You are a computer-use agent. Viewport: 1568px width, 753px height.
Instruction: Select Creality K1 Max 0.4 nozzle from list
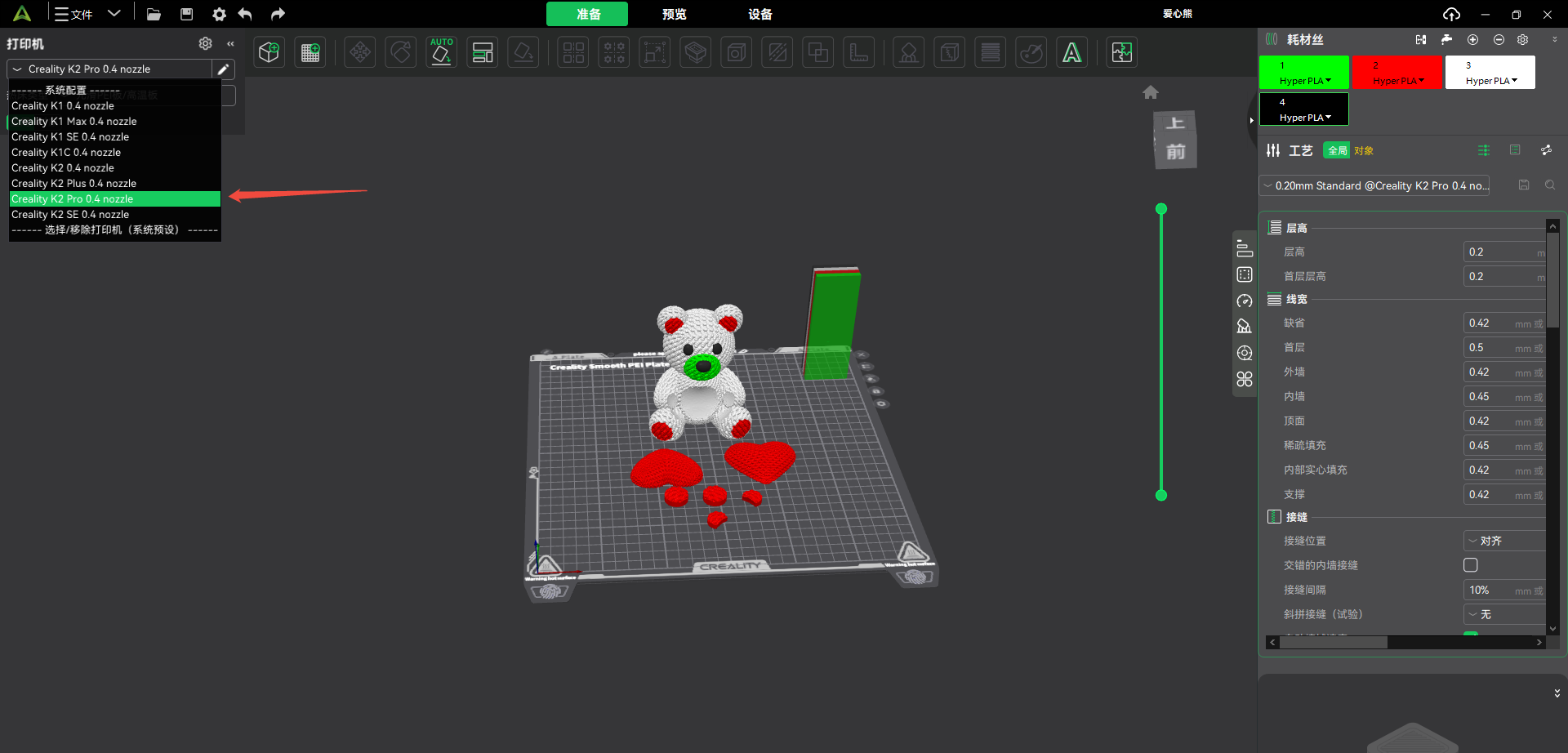[114, 122]
